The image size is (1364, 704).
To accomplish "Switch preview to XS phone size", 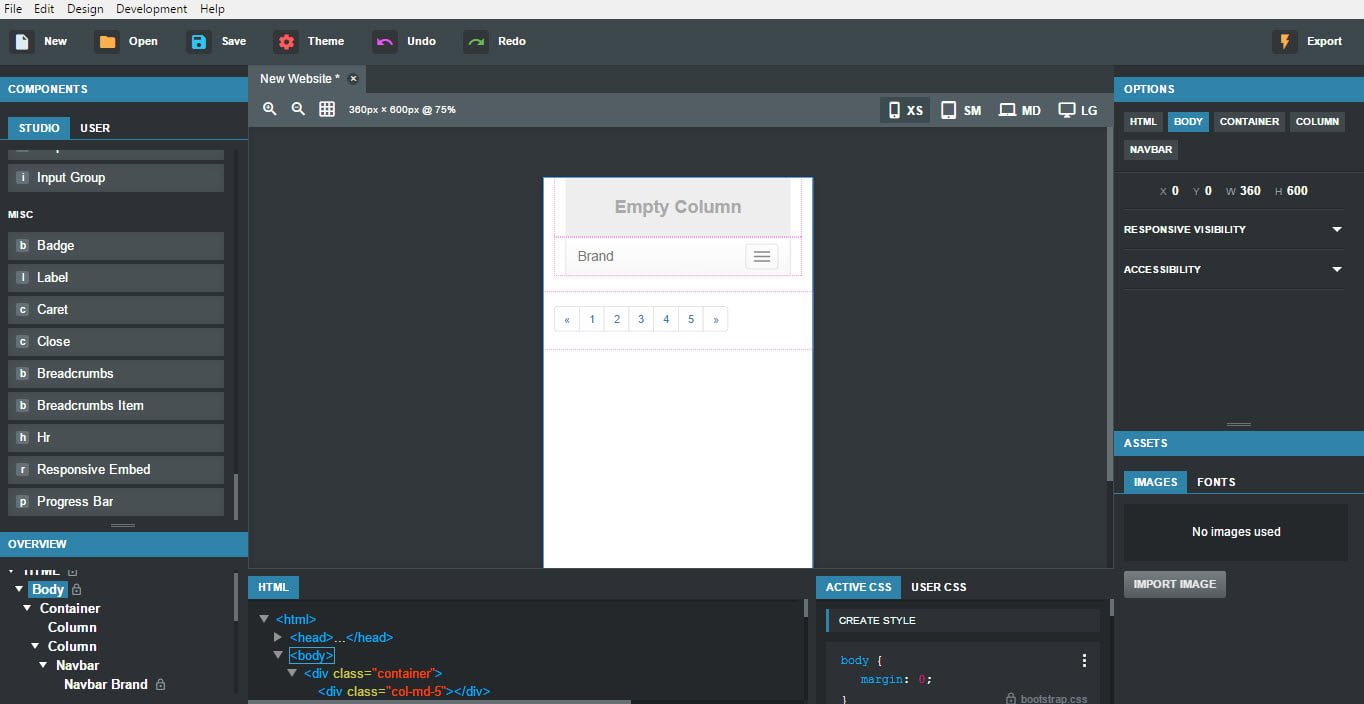I will pyautogui.click(x=905, y=110).
